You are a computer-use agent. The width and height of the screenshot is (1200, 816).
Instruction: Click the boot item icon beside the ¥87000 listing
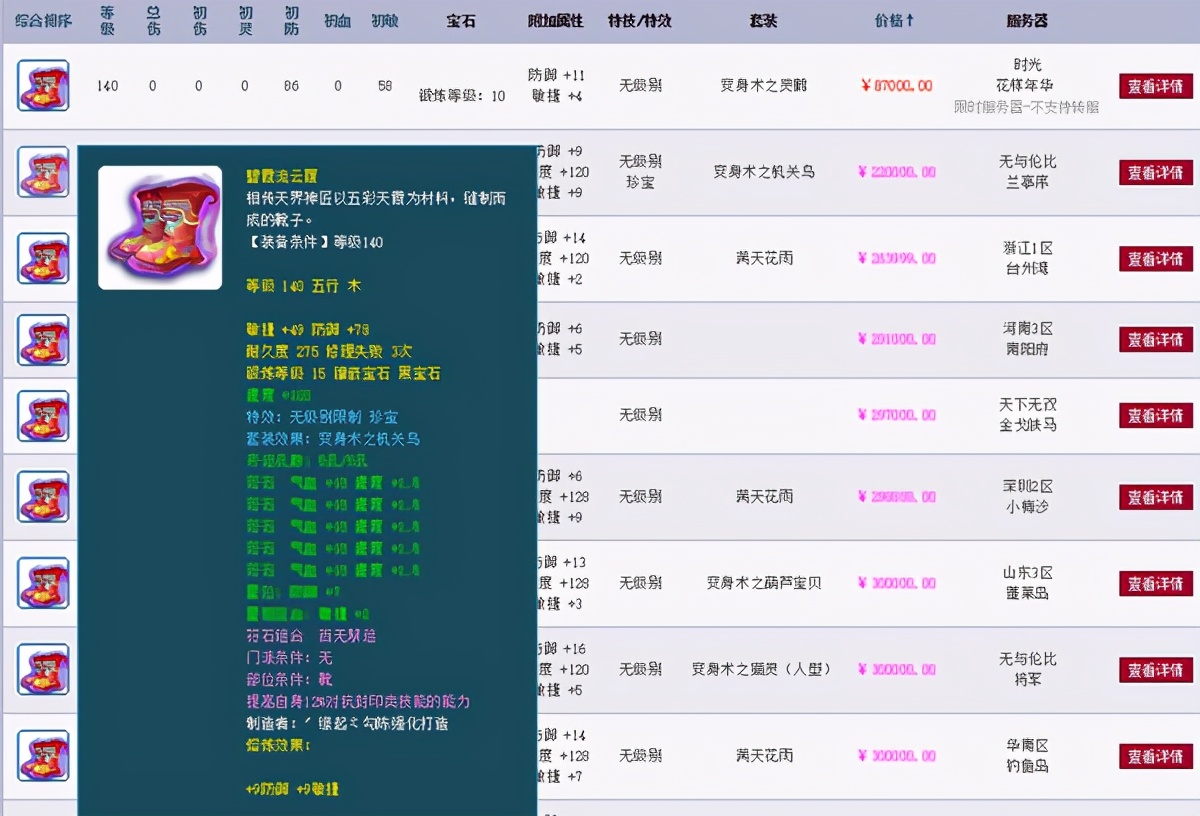click(x=42, y=86)
